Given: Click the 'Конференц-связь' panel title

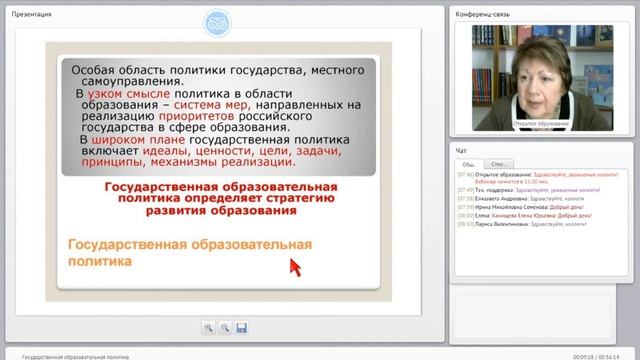Looking at the screenshot, I should click(482, 14).
